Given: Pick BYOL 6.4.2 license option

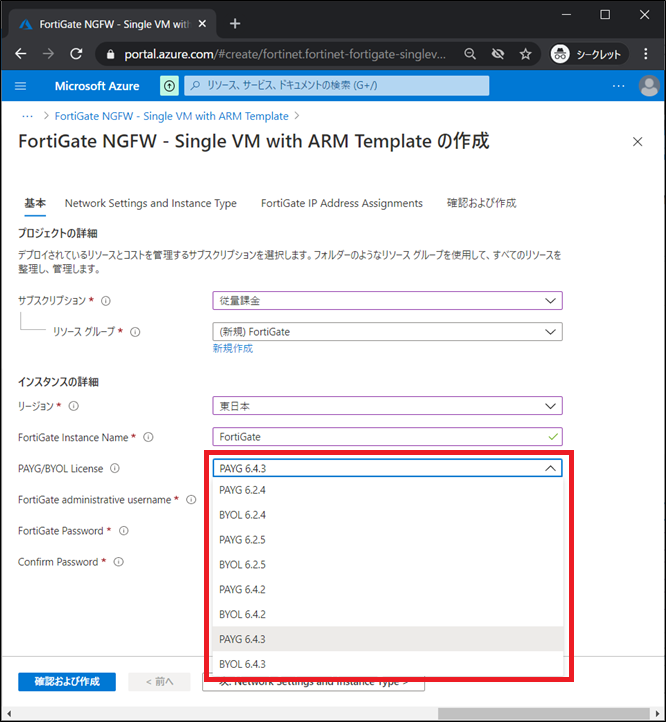Looking at the screenshot, I should [x=387, y=614].
